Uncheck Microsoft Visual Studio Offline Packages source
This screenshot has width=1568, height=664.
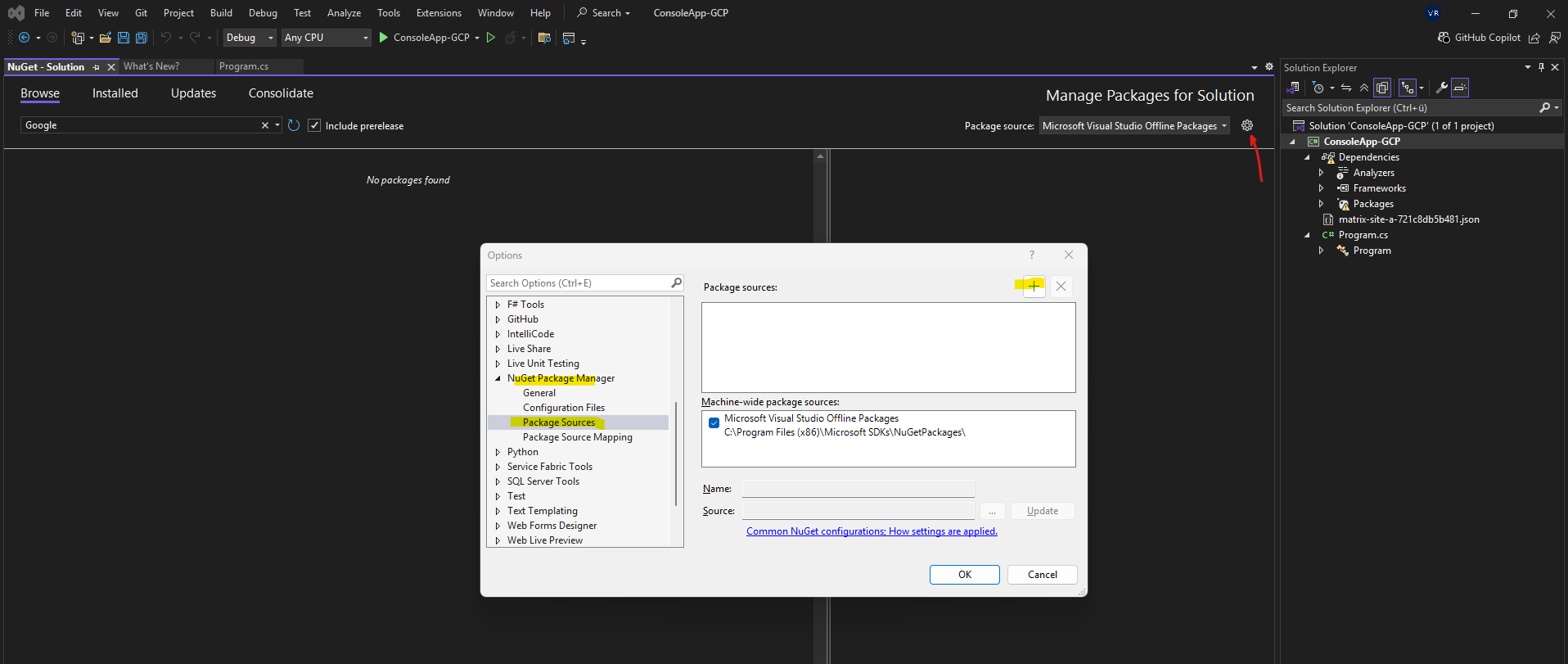tap(714, 422)
